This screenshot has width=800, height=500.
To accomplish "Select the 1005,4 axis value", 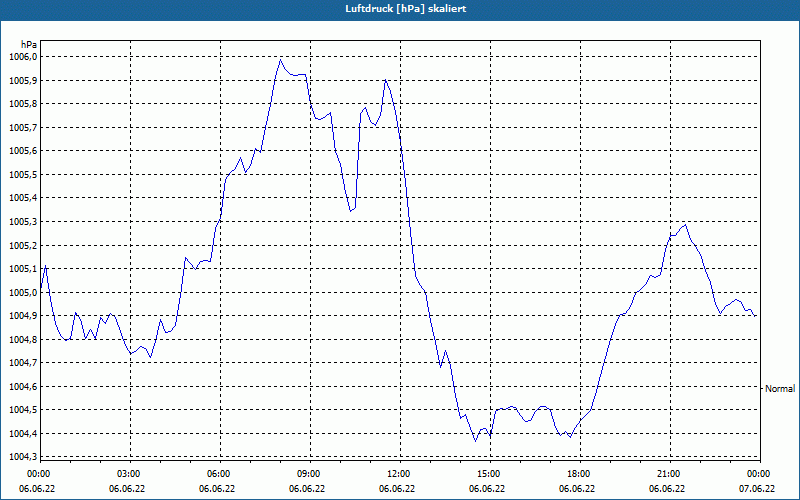I will 23,198.
